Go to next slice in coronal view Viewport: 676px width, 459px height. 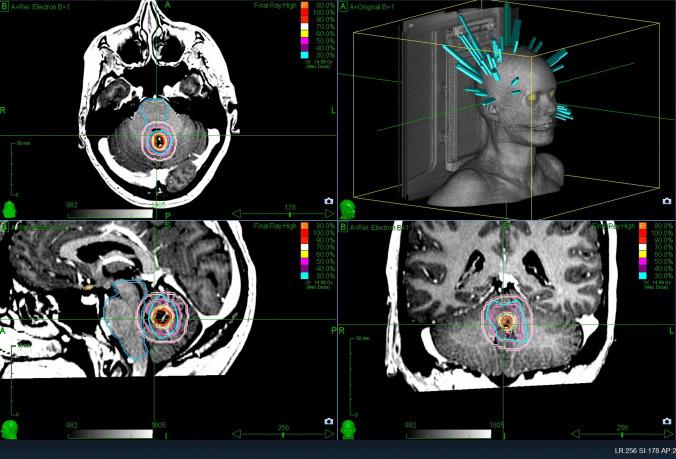click(x=668, y=434)
